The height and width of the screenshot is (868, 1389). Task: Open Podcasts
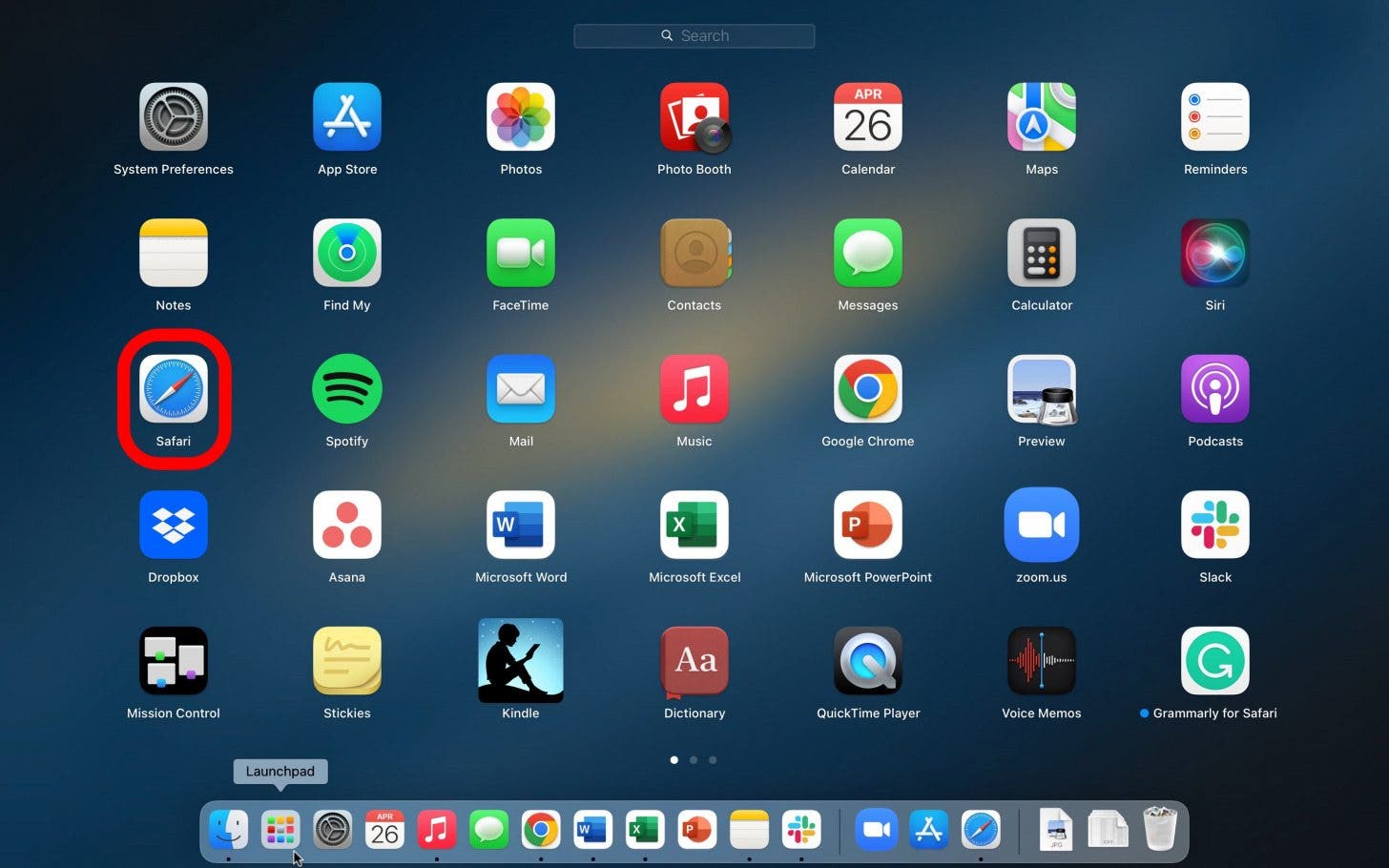click(x=1215, y=389)
